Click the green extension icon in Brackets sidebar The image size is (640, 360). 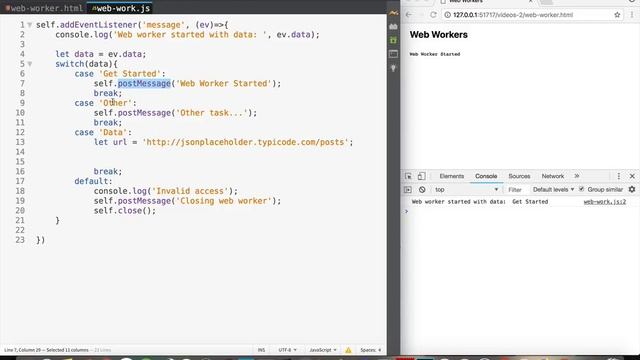393,40
